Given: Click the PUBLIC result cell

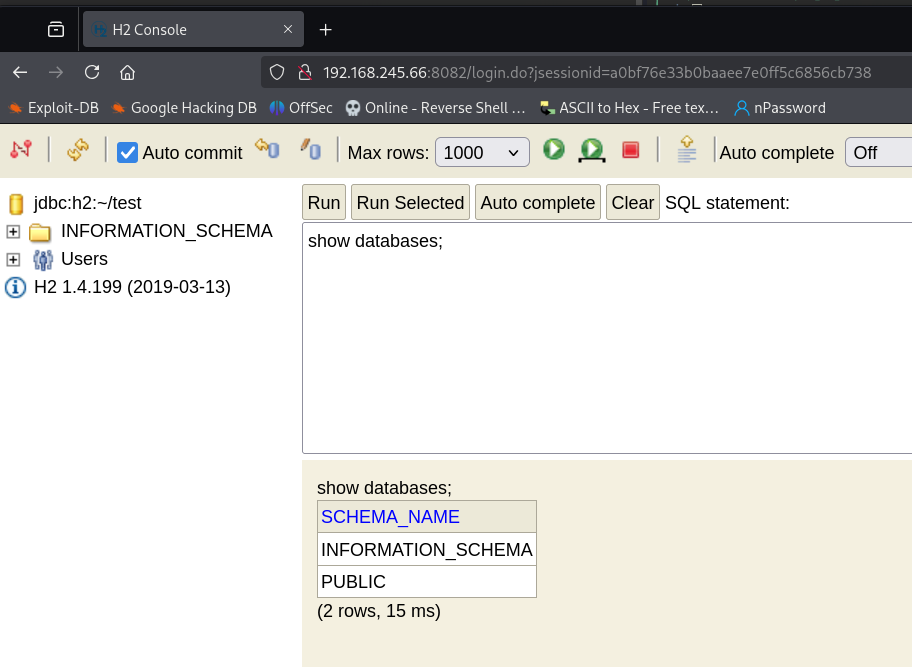Looking at the screenshot, I should (x=426, y=582).
